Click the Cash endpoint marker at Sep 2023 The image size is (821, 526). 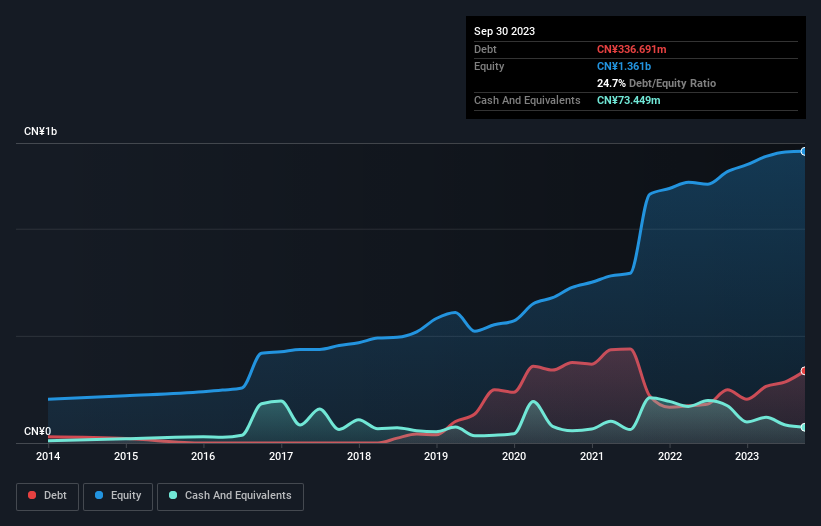coord(804,427)
